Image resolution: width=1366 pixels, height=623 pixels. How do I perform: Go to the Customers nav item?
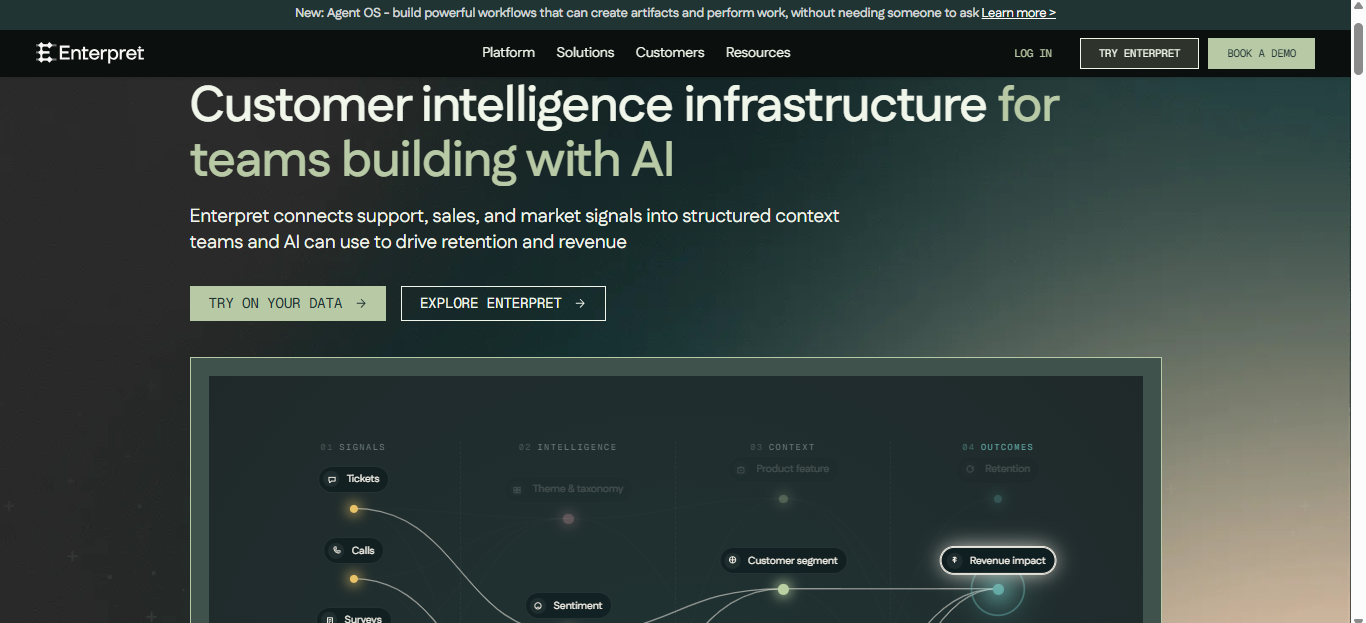pyautogui.click(x=670, y=52)
